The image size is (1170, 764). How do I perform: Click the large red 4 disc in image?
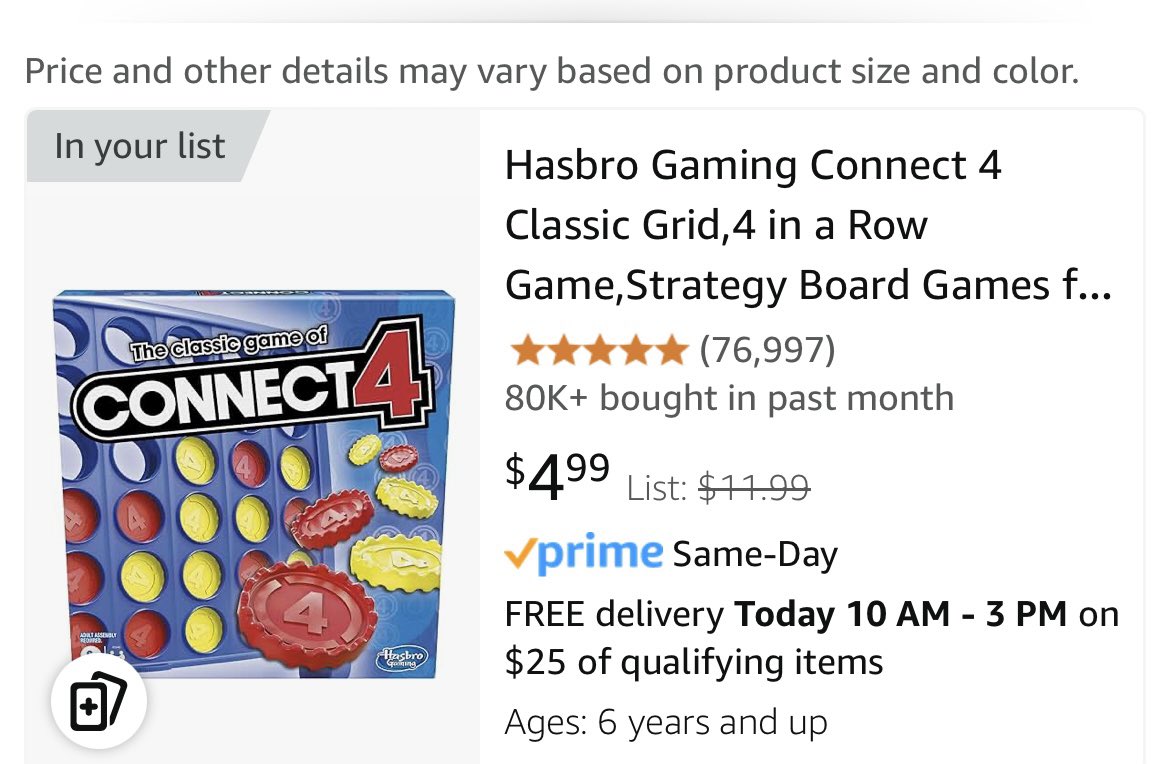click(x=307, y=616)
